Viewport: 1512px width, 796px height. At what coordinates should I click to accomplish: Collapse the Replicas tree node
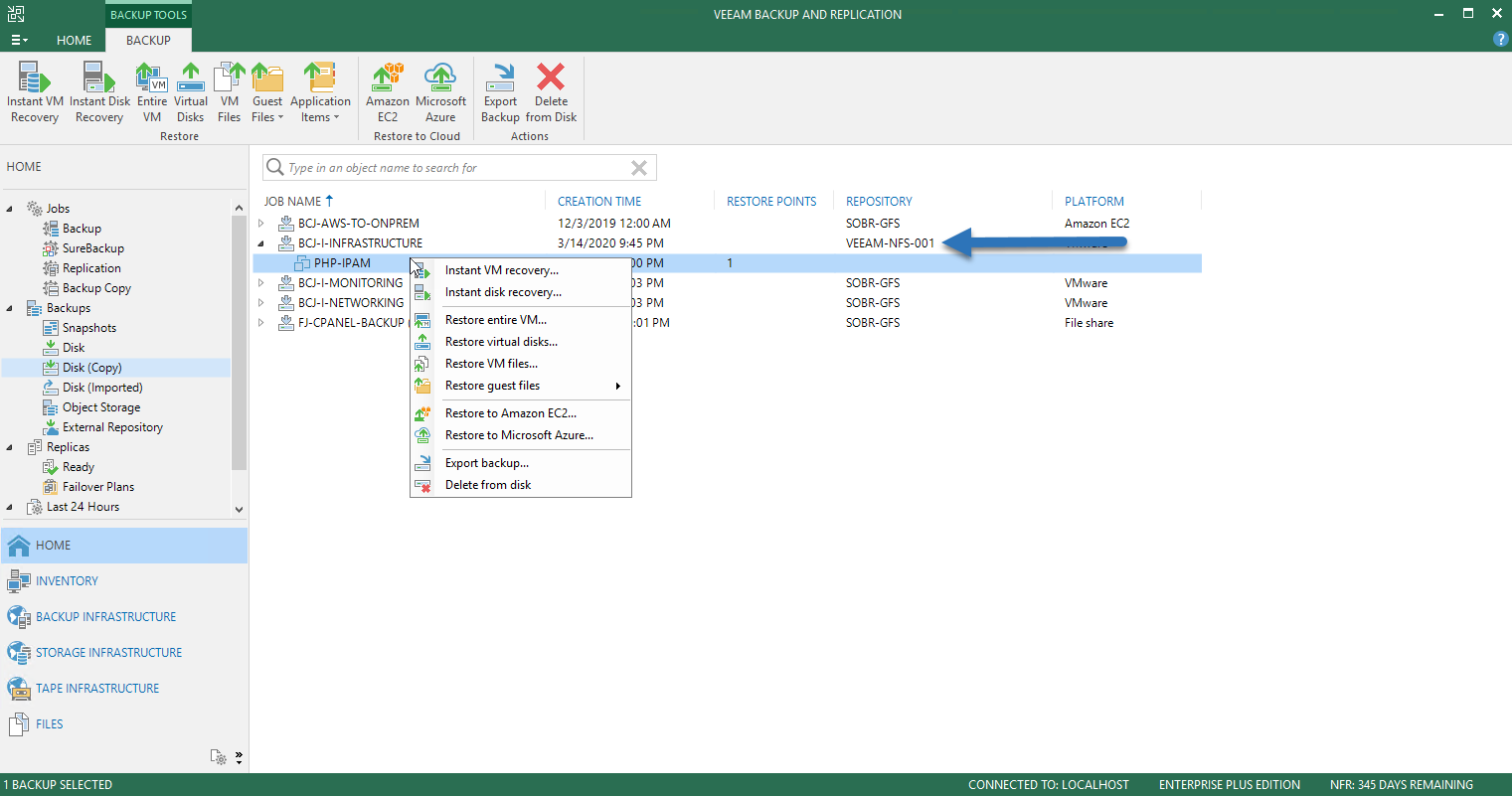[11, 447]
